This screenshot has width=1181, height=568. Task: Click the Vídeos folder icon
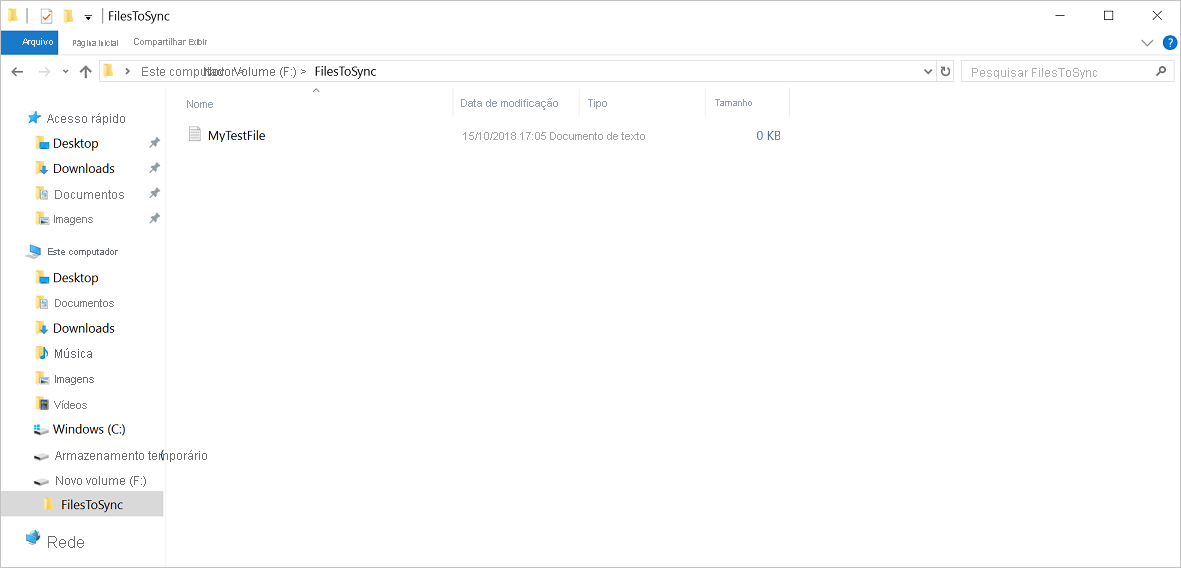[x=42, y=404]
